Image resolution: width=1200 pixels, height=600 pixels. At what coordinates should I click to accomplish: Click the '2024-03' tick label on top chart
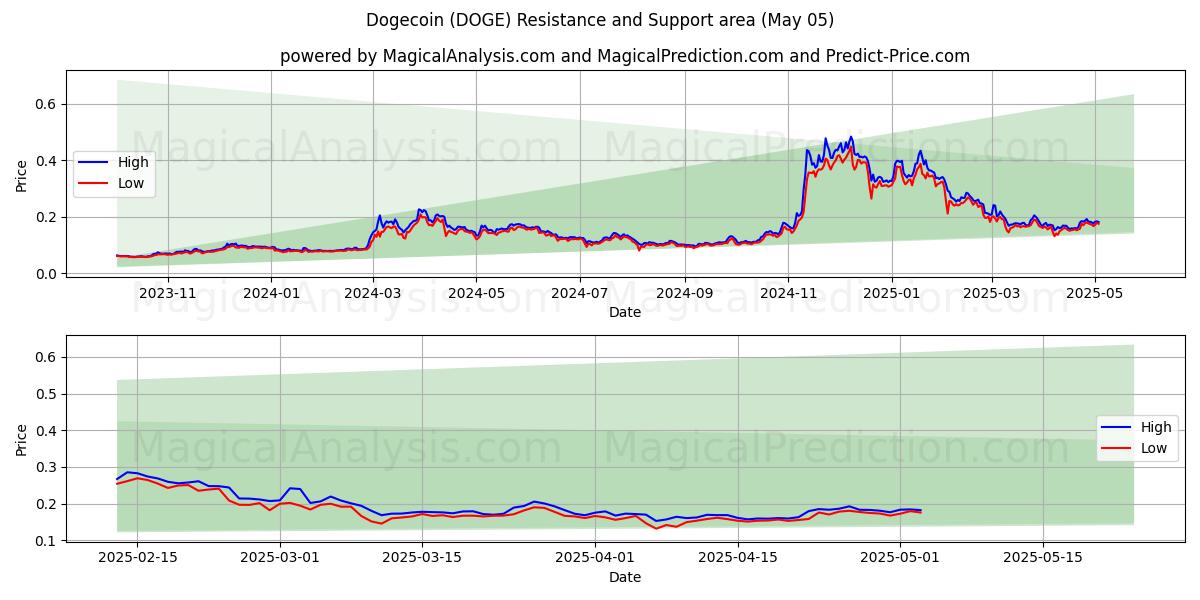(x=373, y=293)
